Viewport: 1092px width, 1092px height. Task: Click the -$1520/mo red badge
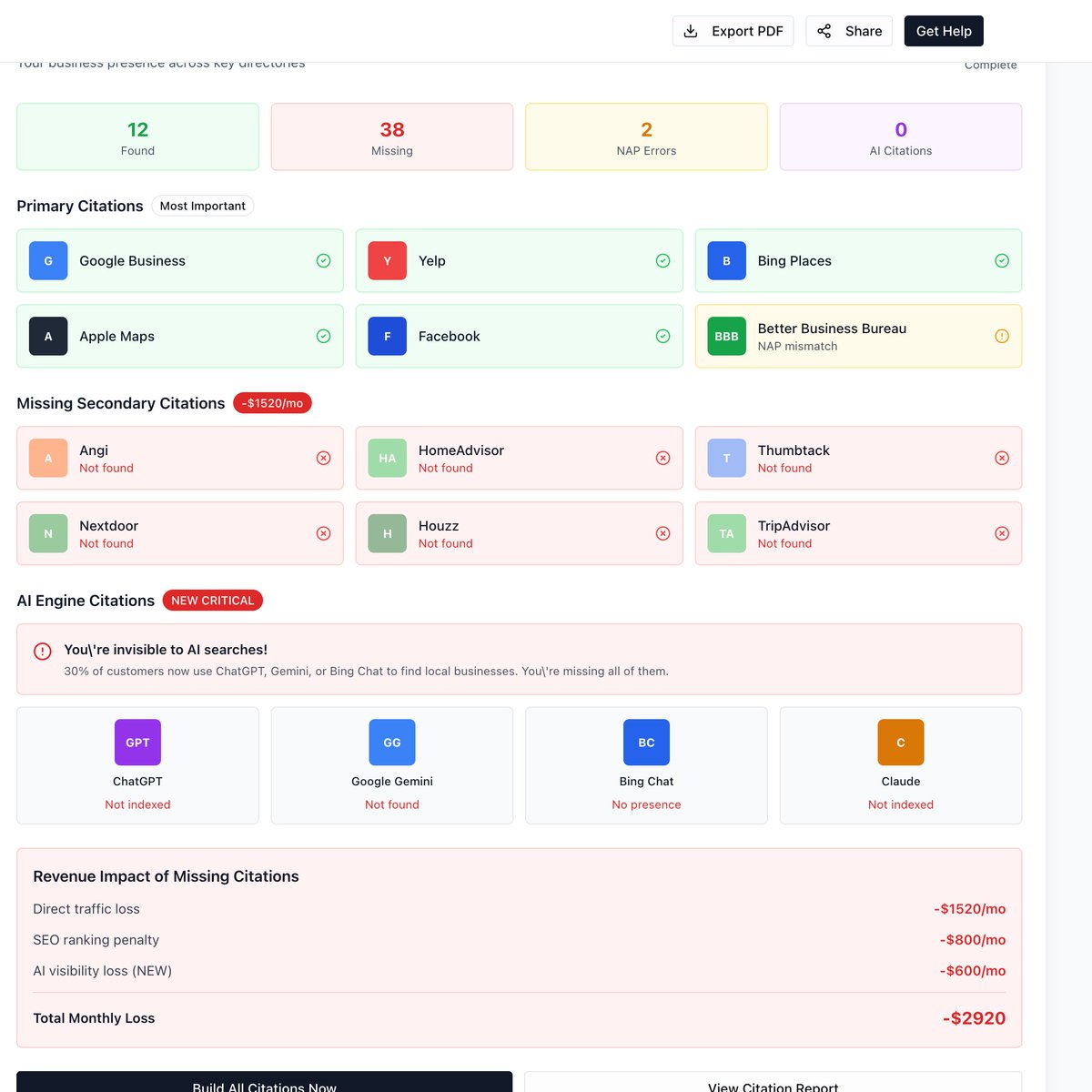click(272, 403)
